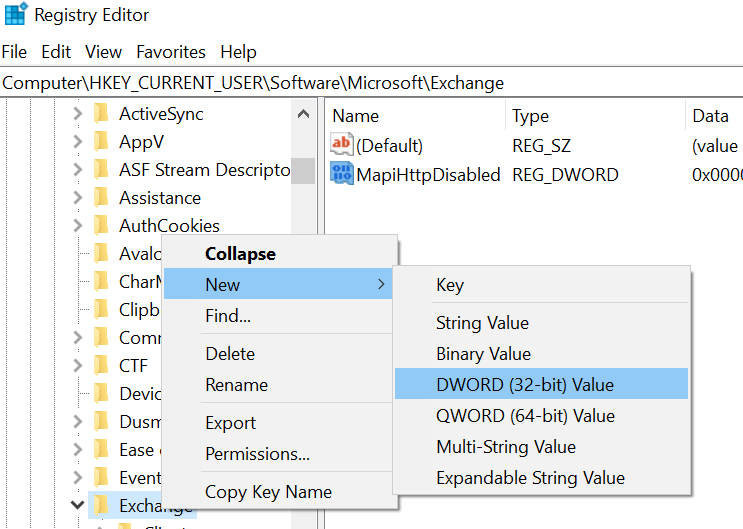Screen dimensions: 743x529
Task: Open the File menu
Action: [14, 52]
